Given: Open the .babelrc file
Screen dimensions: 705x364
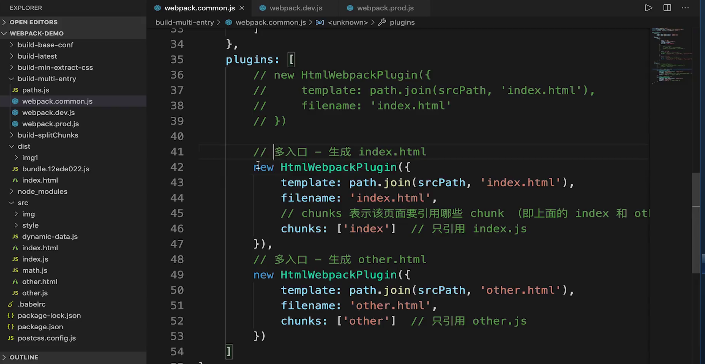Looking at the screenshot, I should tap(73, 304).
